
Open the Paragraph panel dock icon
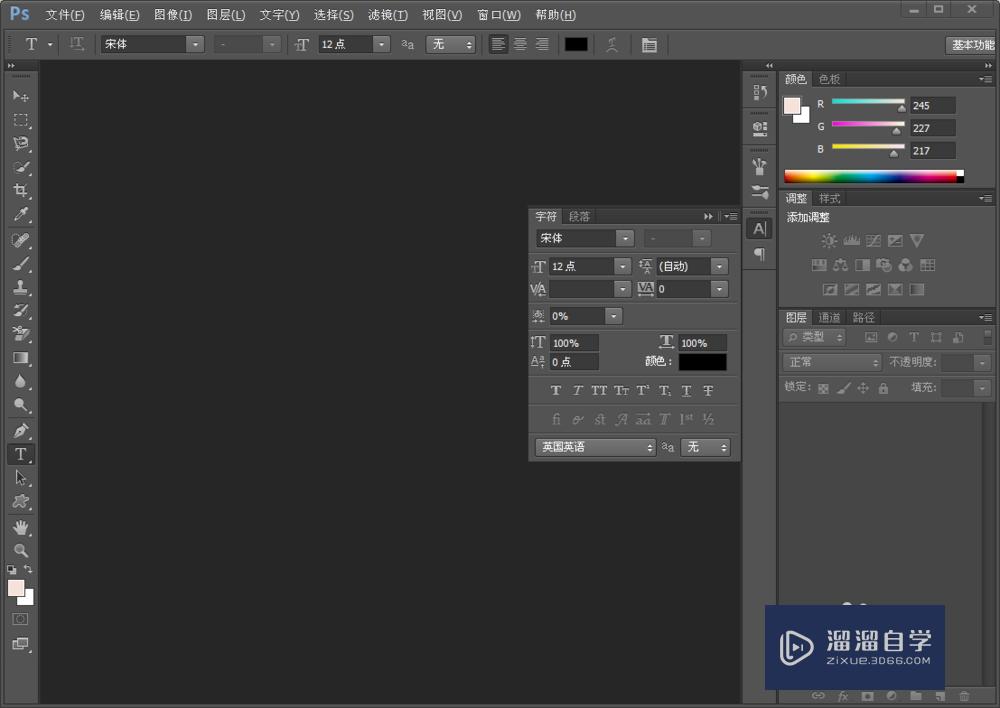pyautogui.click(x=759, y=254)
